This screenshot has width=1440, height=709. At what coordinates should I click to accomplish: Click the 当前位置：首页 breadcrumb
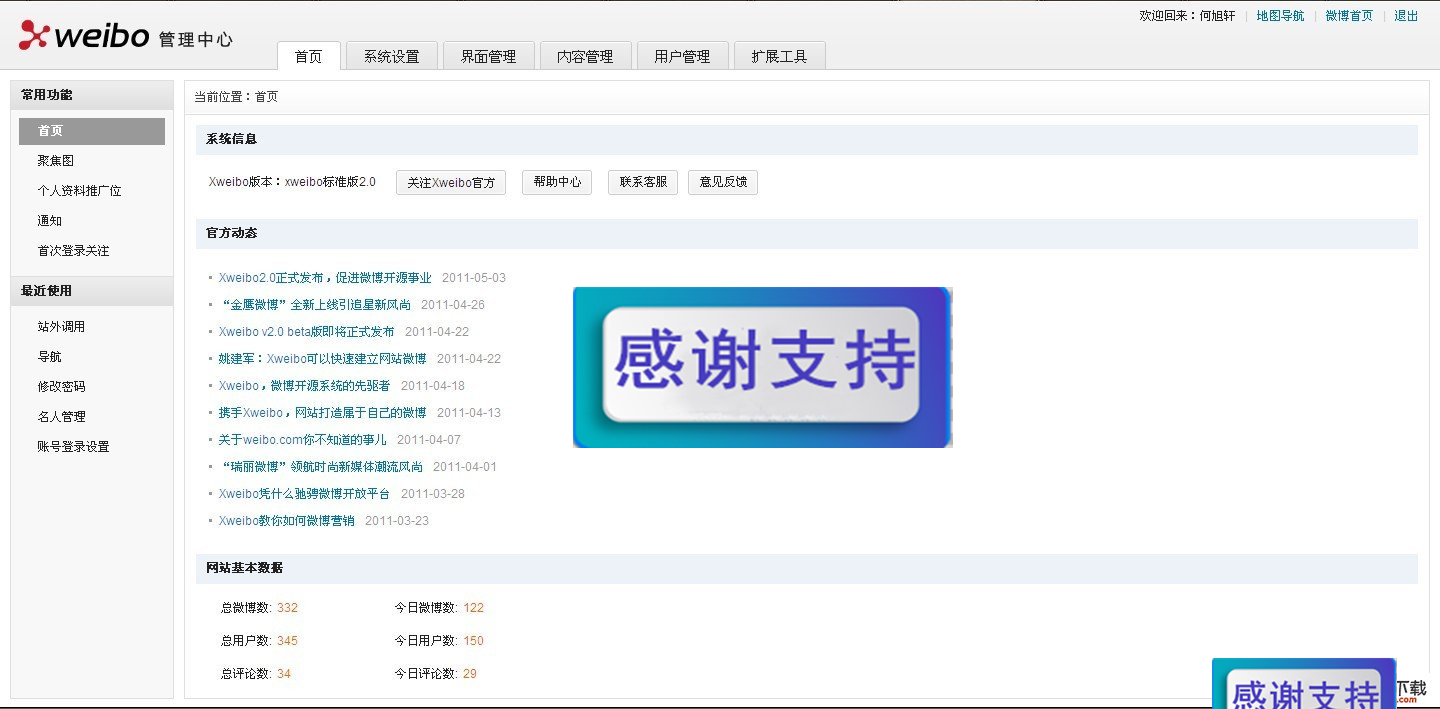(x=236, y=97)
